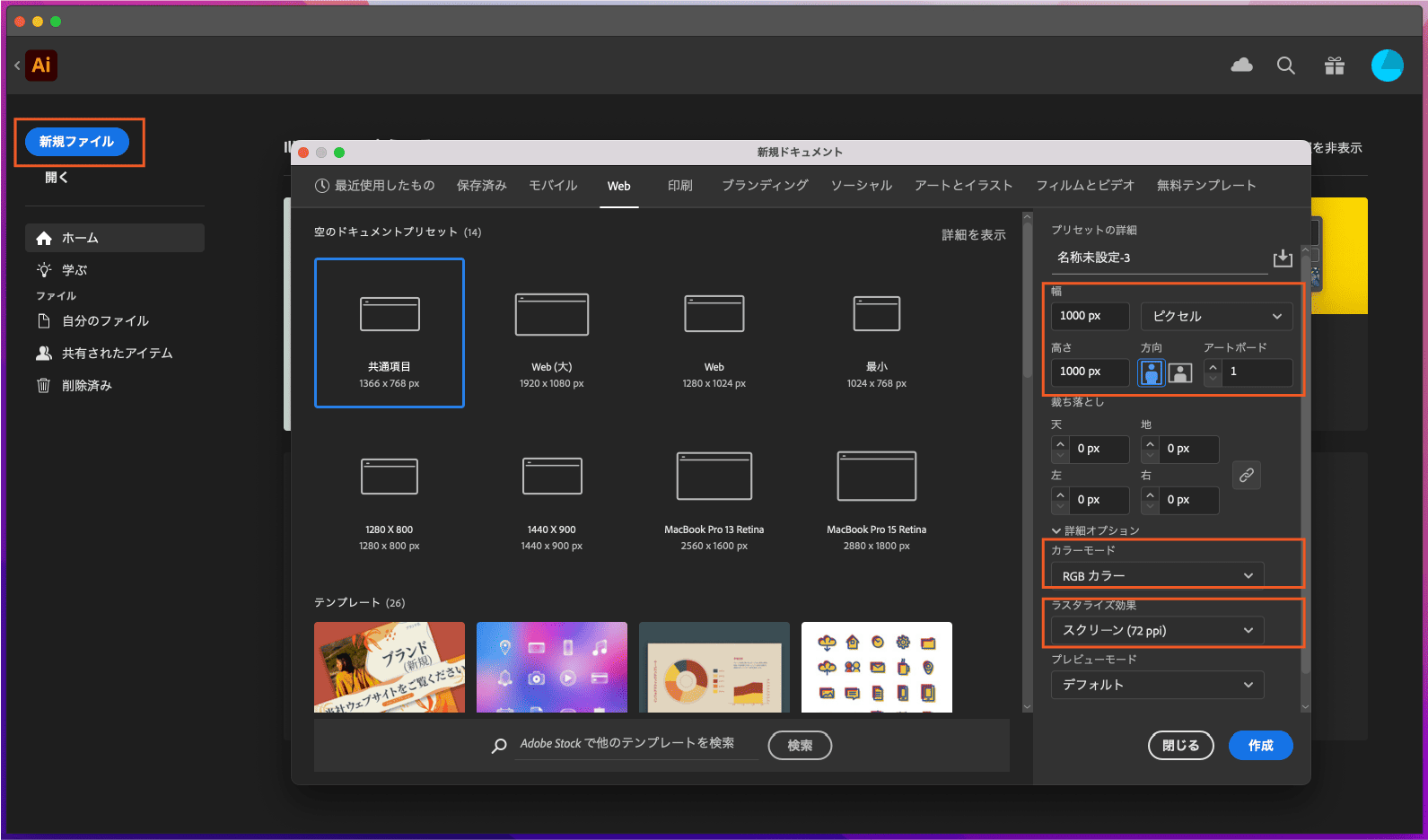Select the 1440 X 900 preset

[x=552, y=495]
